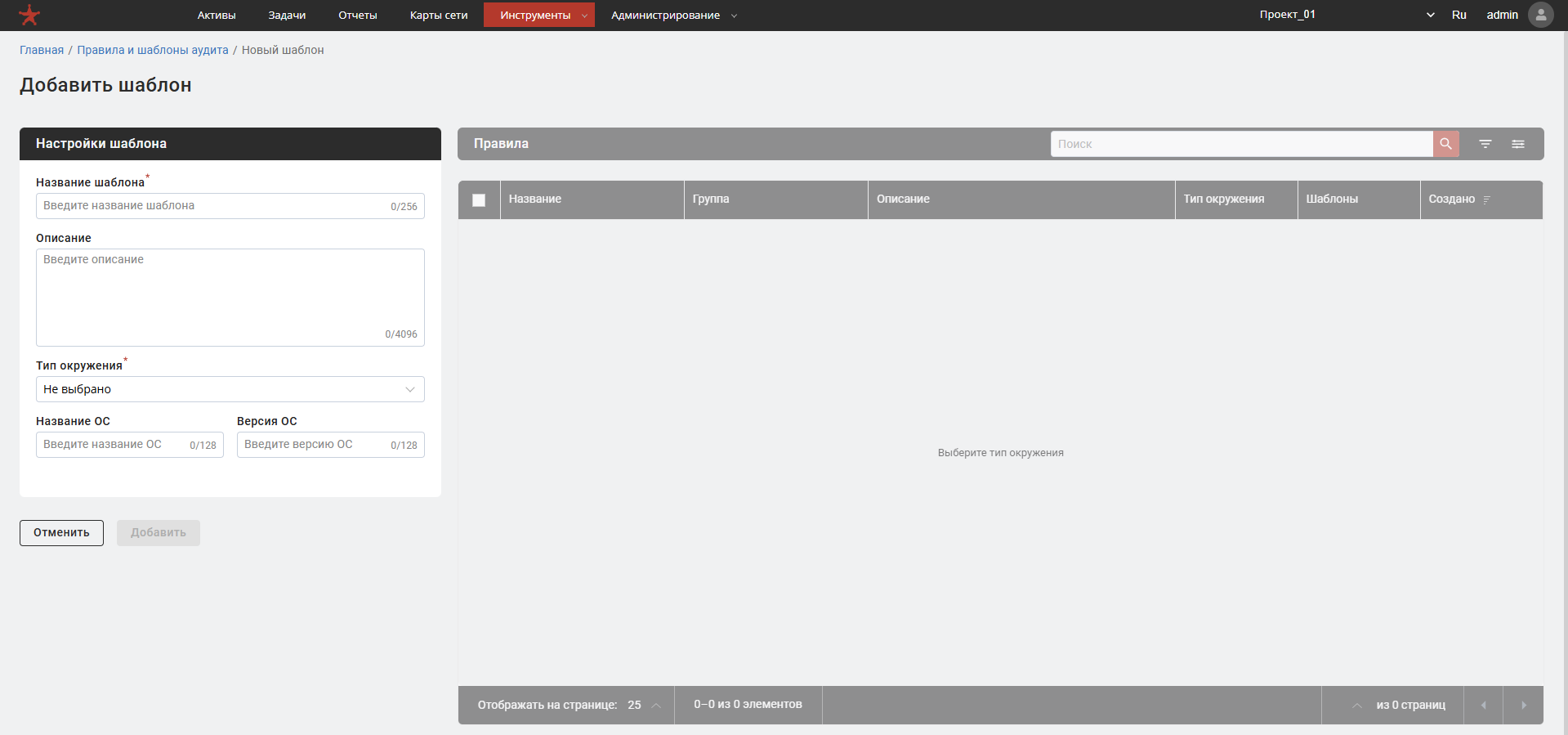1568x735 pixels.
Task: Click the Отменить button
Action: pyautogui.click(x=61, y=533)
